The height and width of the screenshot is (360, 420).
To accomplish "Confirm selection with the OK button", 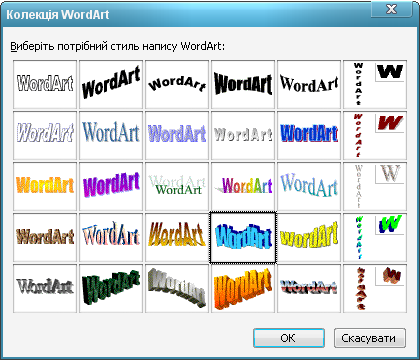I will [x=289, y=338].
